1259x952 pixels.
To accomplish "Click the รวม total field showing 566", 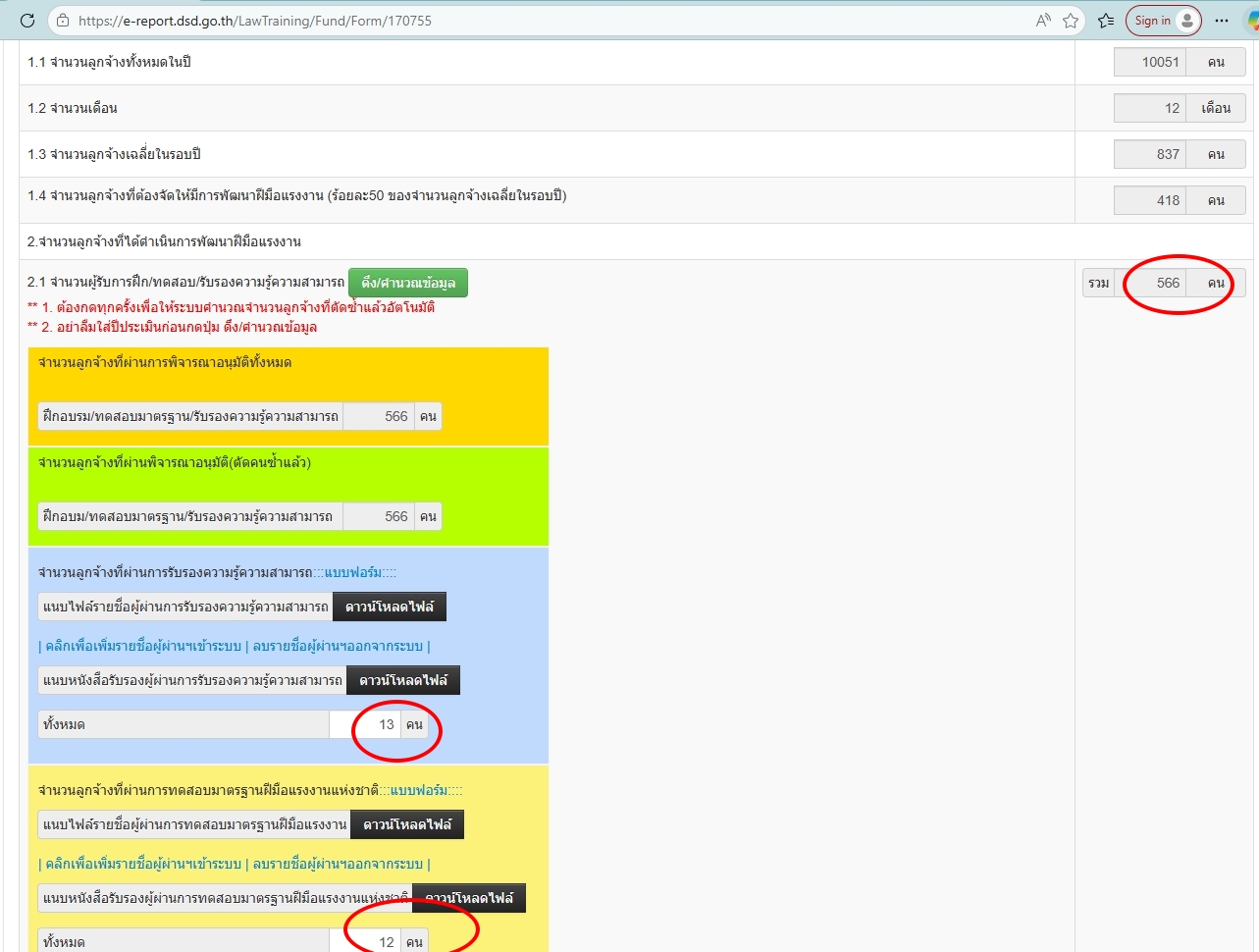I will pyautogui.click(x=1150, y=283).
